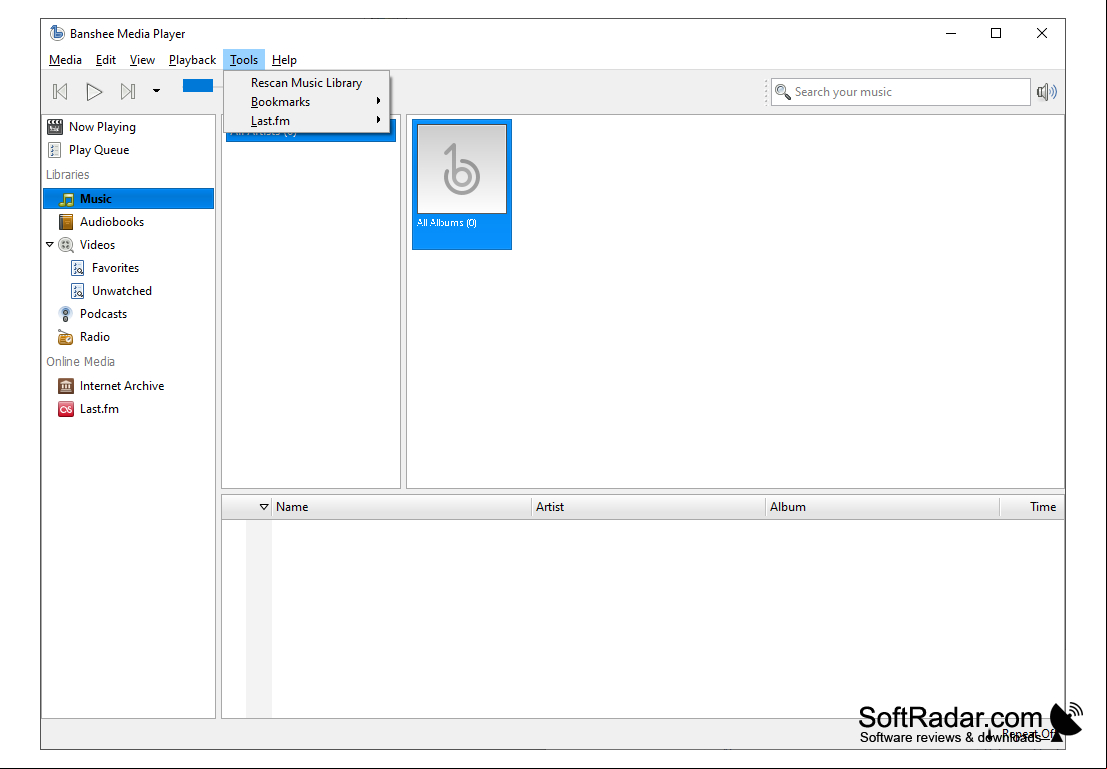Open the Playback menu
1107x769 pixels.
point(192,60)
